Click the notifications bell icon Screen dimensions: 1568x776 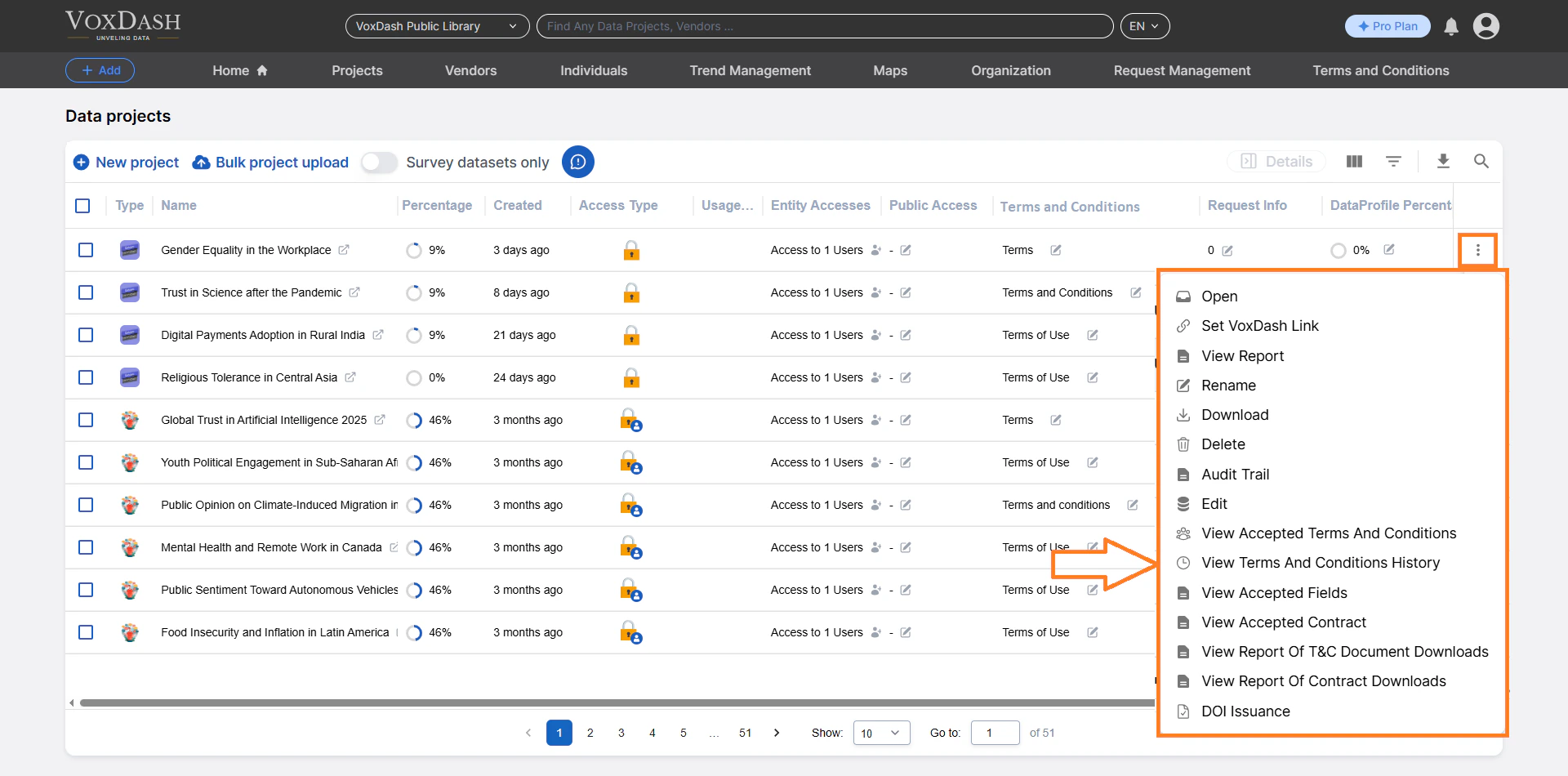click(1451, 26)
